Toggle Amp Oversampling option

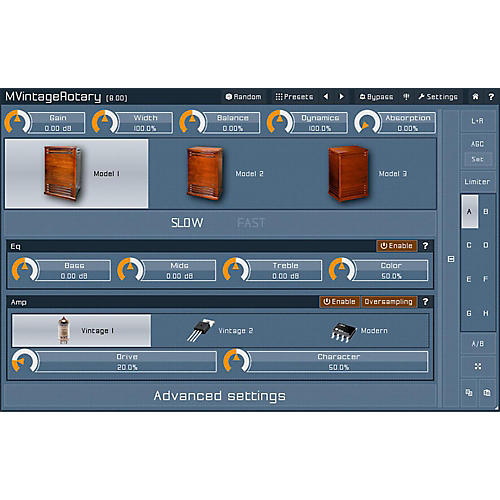click(389, 302)
